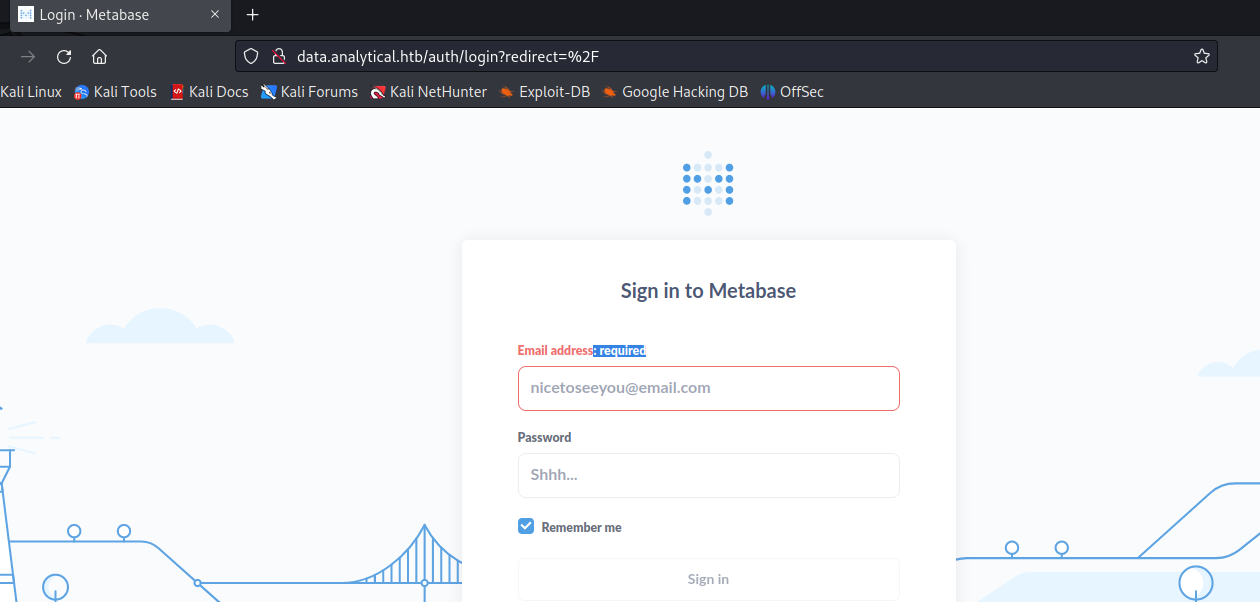
Task: Click the insecure connection padlock icon
Action: [x=279, y=57]
